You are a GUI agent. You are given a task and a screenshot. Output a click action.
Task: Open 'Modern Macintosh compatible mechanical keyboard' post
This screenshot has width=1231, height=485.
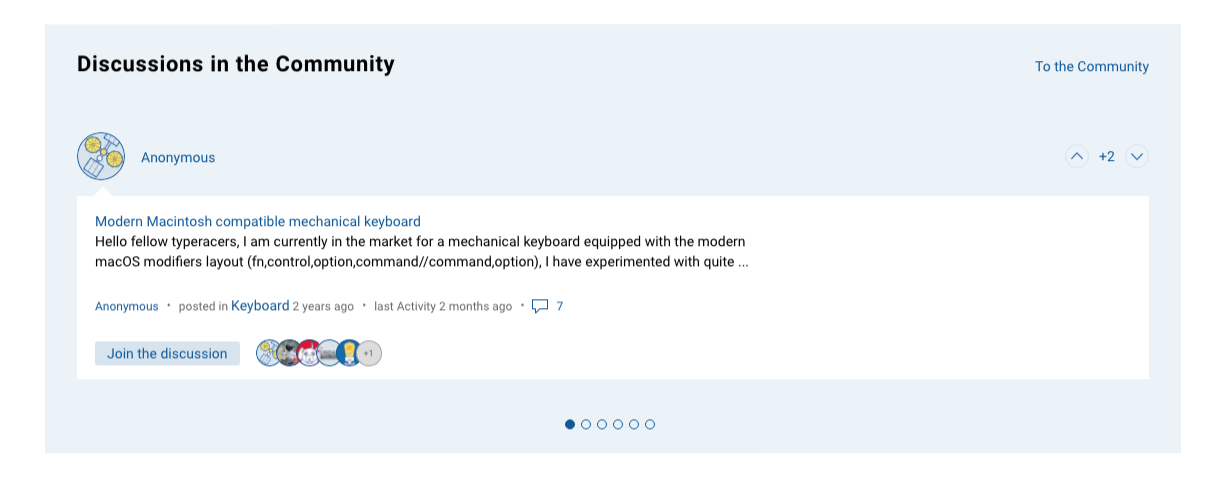click(258, 221)
